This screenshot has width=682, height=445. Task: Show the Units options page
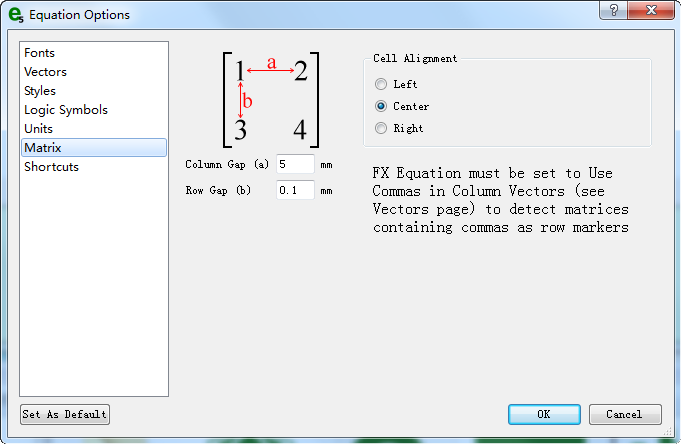[x=39, y=129]
